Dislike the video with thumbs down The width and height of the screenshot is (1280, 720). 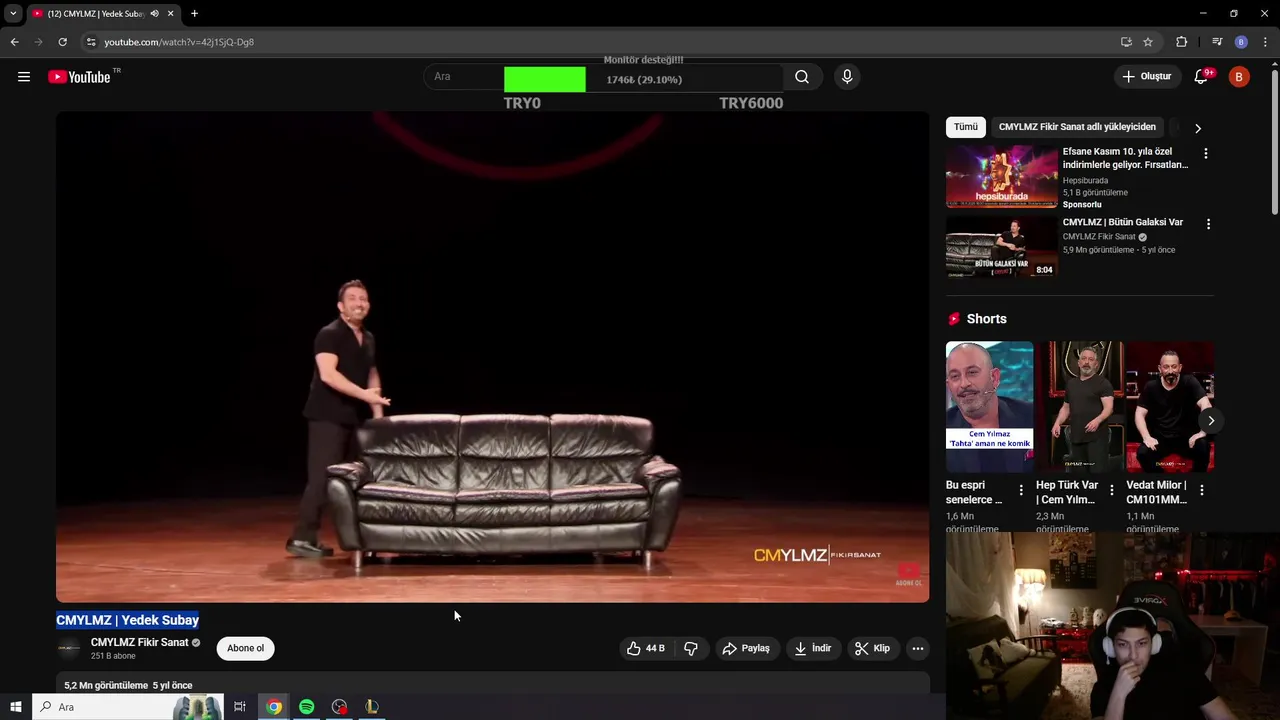point(691,648)
